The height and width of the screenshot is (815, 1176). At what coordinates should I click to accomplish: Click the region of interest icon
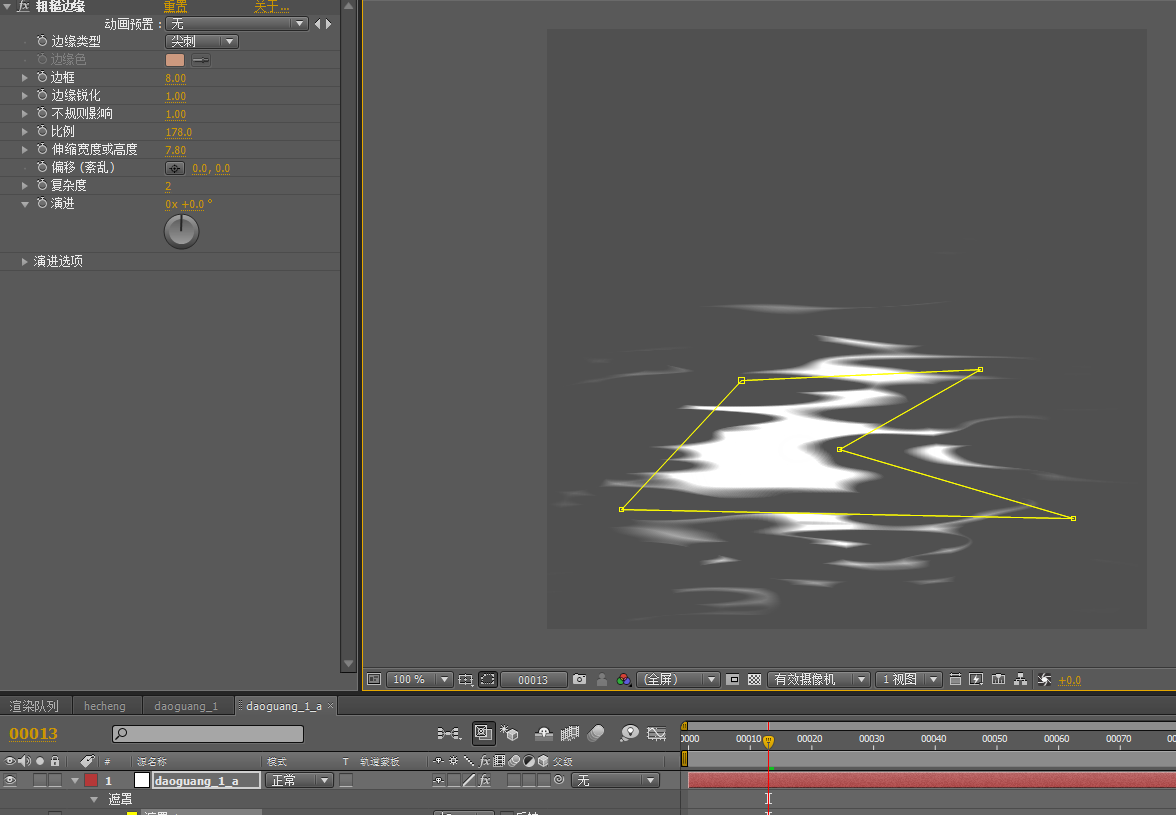point(733,679)
